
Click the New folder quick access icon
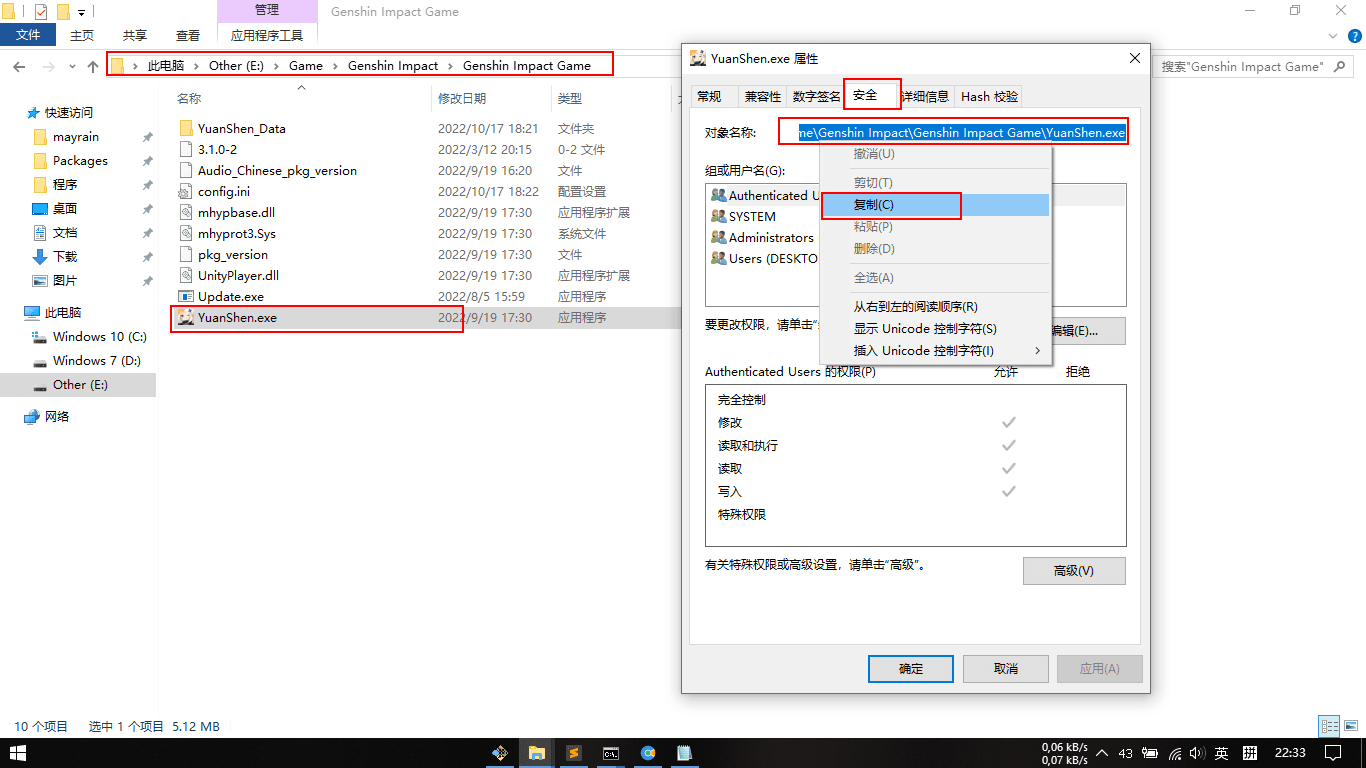pos(63,12)
